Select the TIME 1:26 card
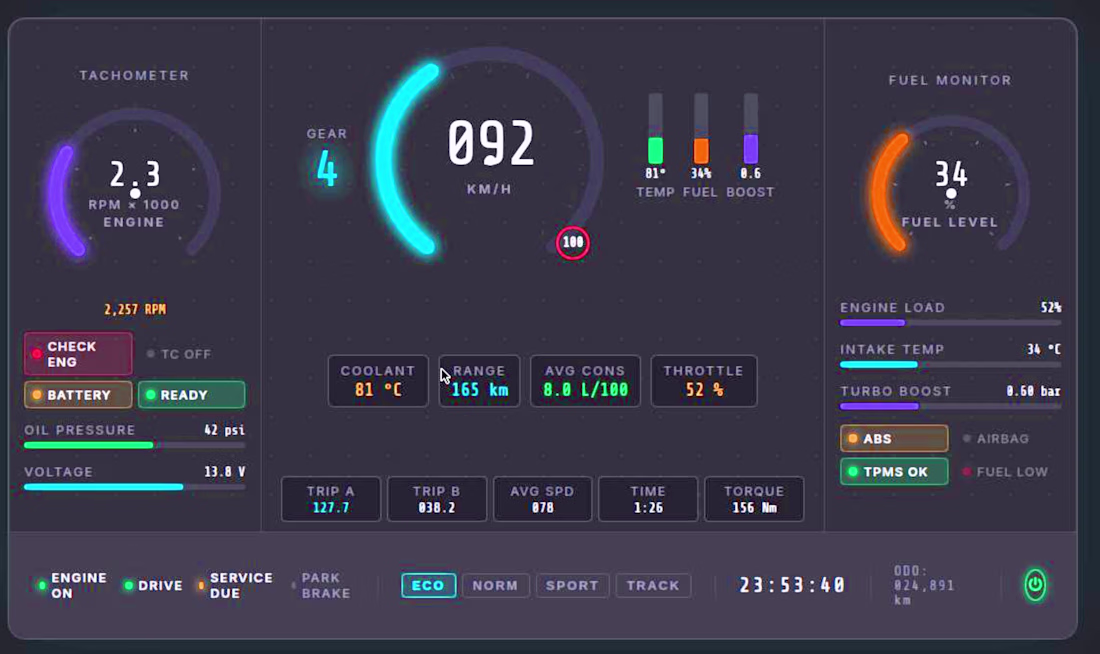The height and width of the screenshot is (654, 1100). point(648,499)
